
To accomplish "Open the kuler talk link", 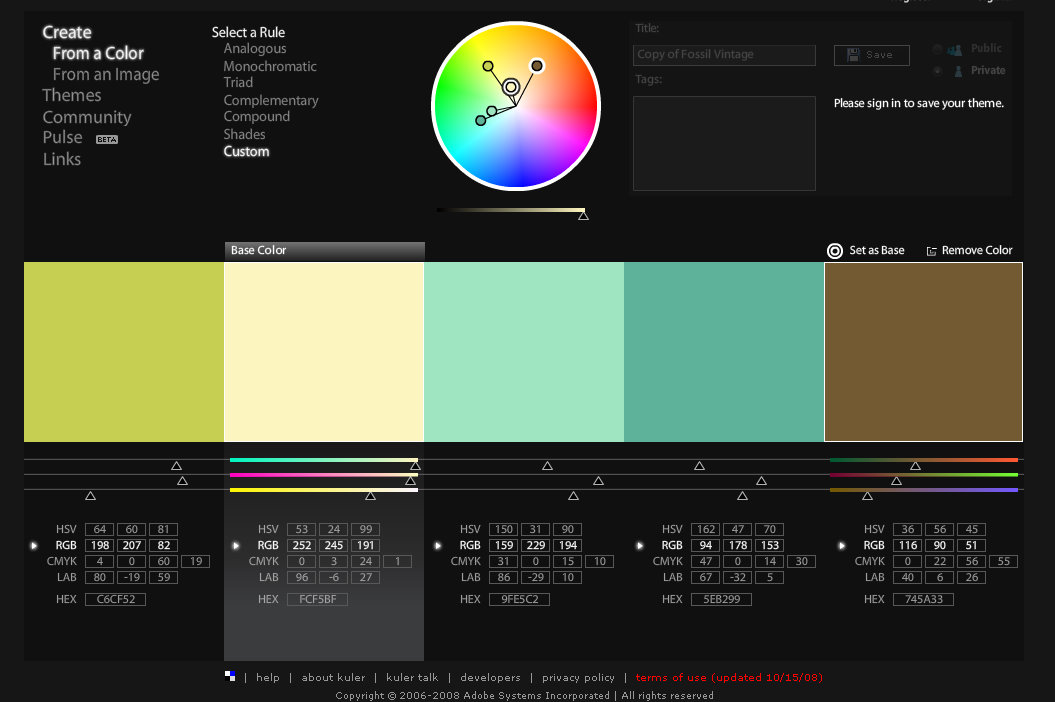I will (412, 677).
